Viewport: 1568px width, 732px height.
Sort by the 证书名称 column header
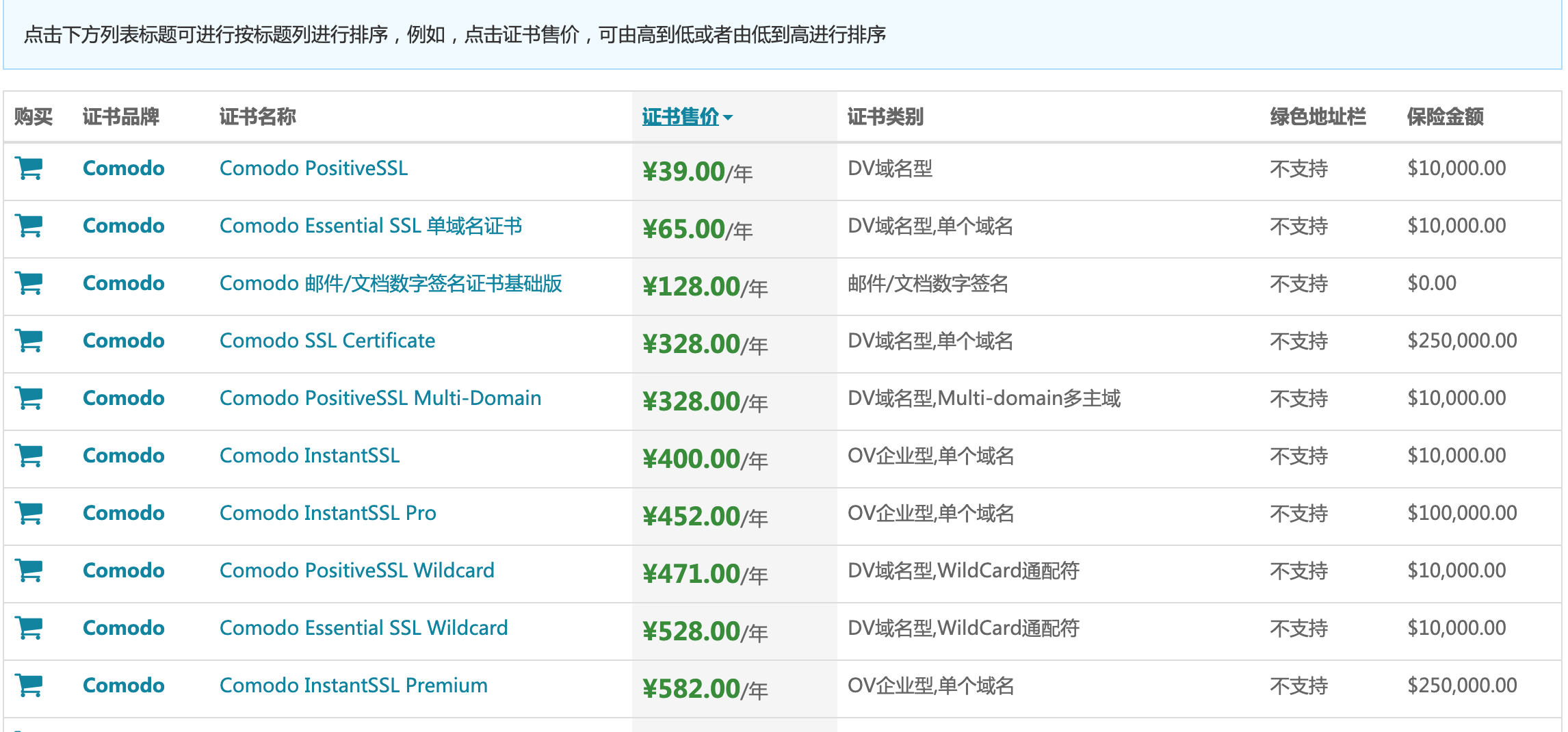pos(257,117)
